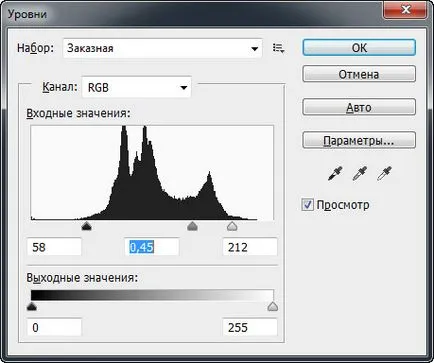Select the input highlights white slider

tap(232, 226)
